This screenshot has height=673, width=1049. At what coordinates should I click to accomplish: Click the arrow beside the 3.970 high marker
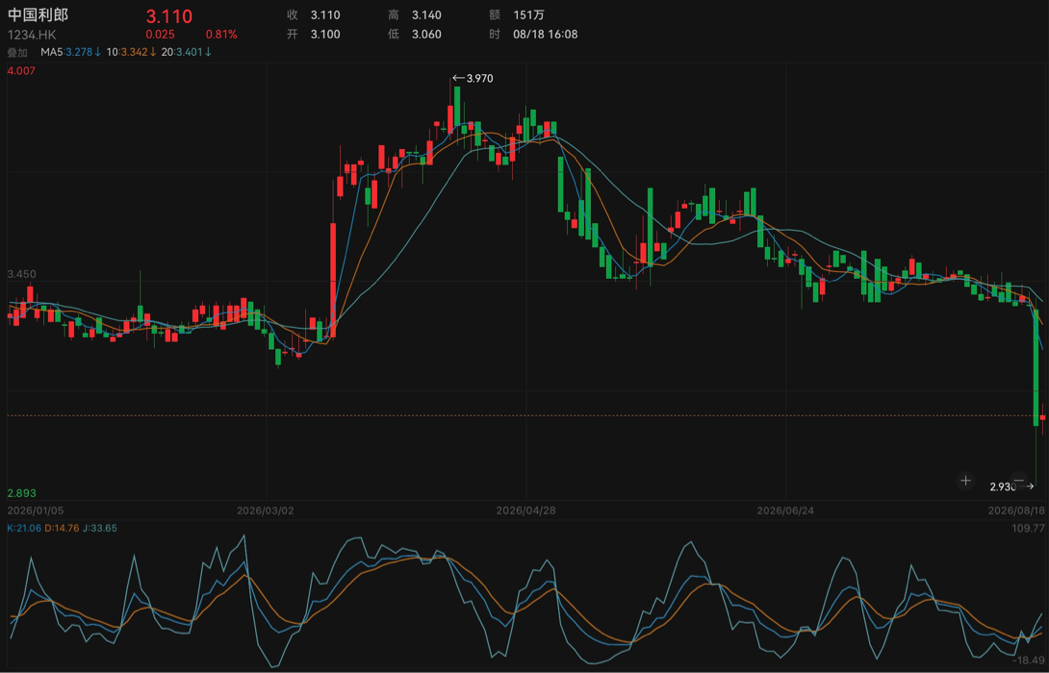[458, 78]
